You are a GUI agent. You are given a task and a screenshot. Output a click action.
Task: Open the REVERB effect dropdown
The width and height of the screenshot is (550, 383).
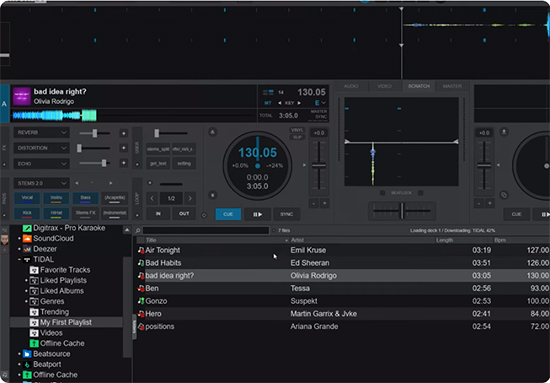(41, 133)
